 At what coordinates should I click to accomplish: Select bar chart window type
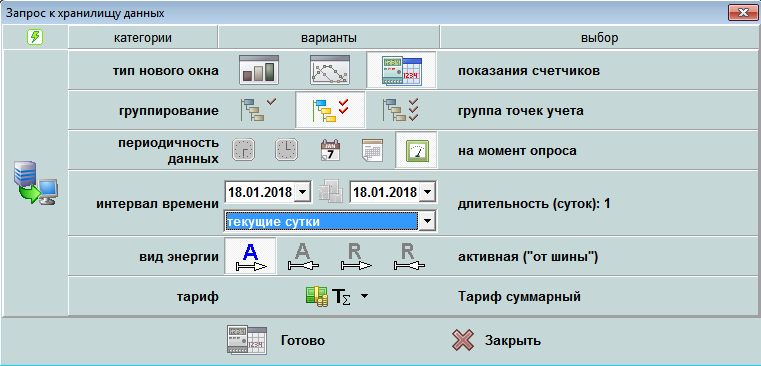(259, 70)
